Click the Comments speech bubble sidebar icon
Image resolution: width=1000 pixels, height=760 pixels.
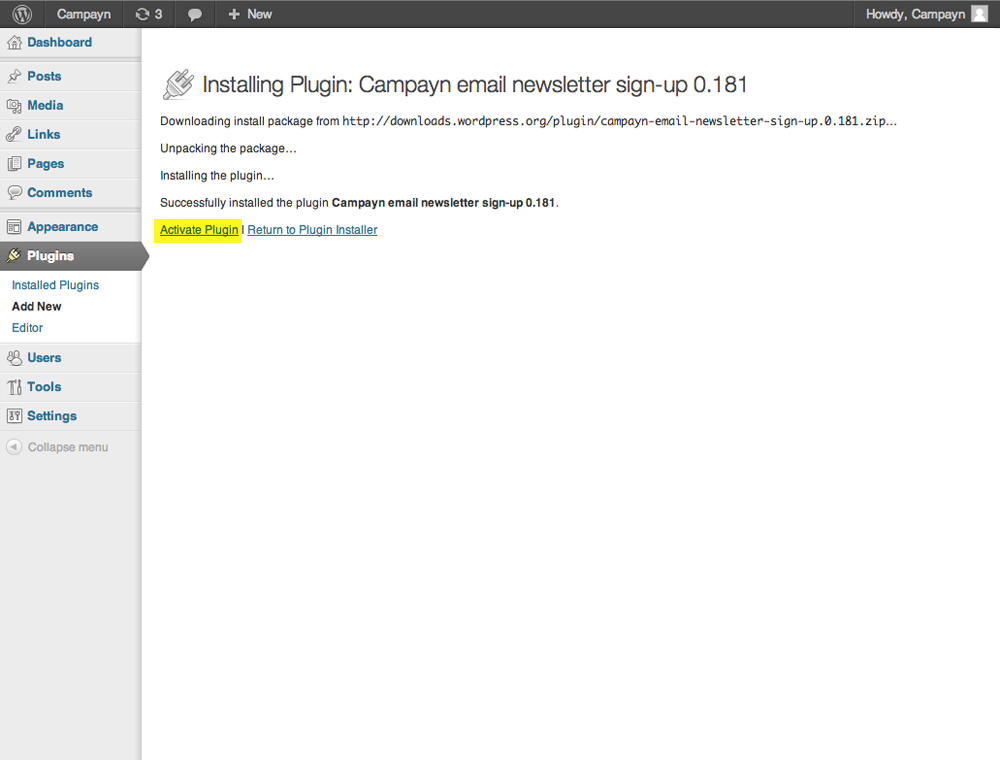pyautogui.click(x=14, y=193)
